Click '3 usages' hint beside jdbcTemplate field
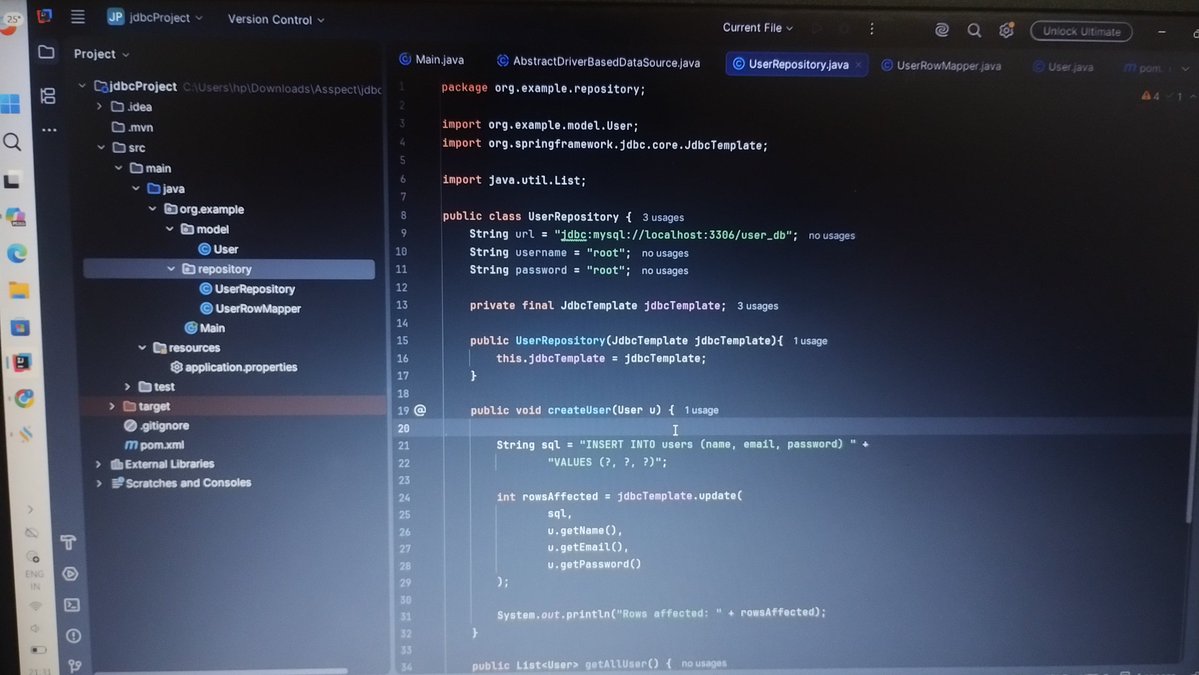1199x675 pixels. [758, 306]
